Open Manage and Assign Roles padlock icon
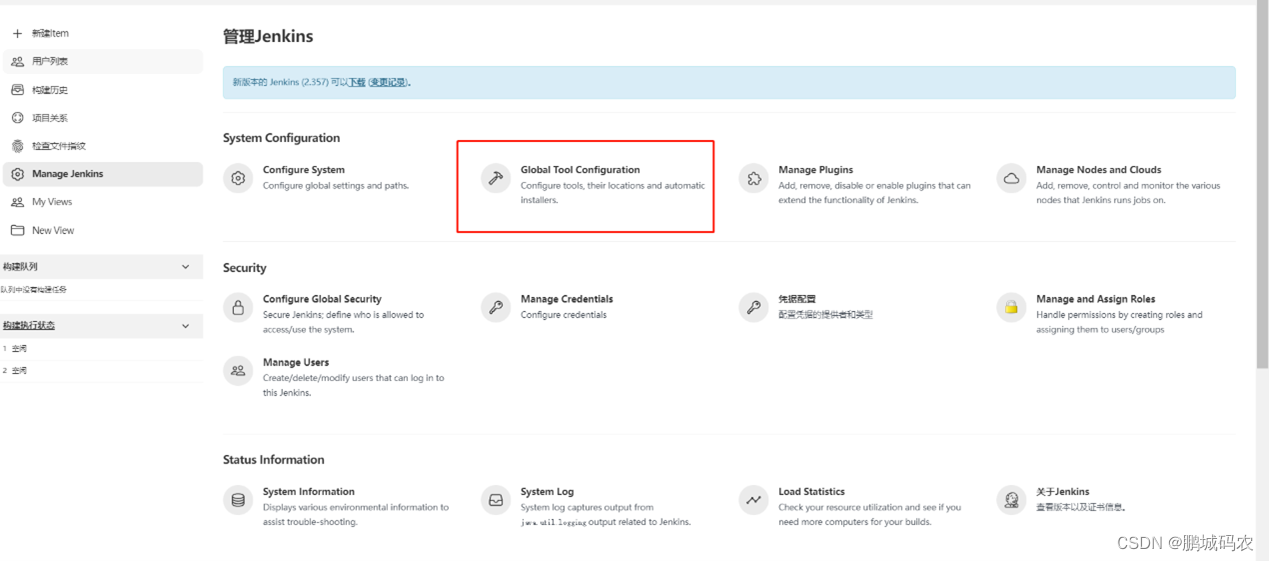The width and height of the screenshot is (1269, 561). click(x=1011, y=308)
